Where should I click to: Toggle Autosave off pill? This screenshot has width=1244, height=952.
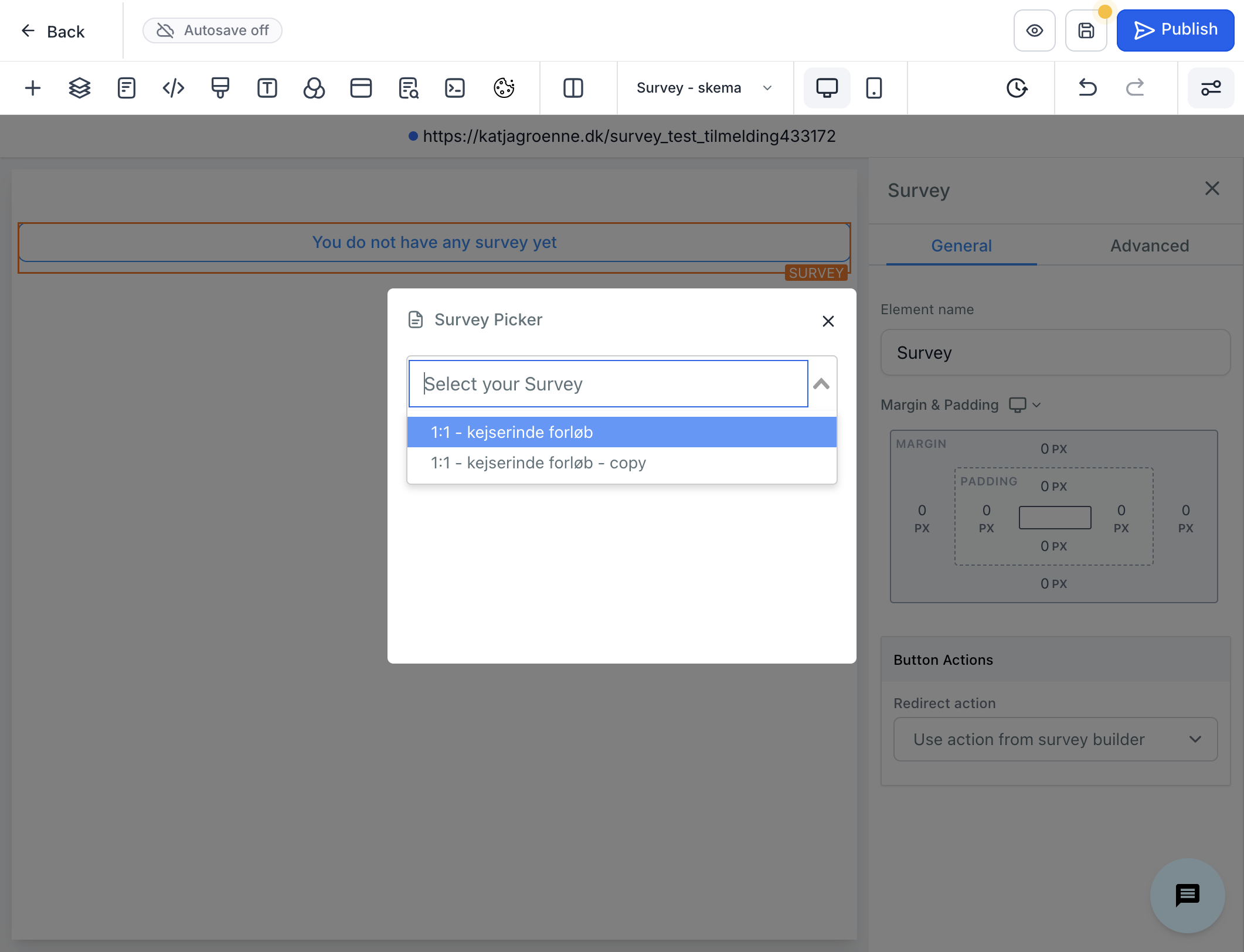[212, 30]
